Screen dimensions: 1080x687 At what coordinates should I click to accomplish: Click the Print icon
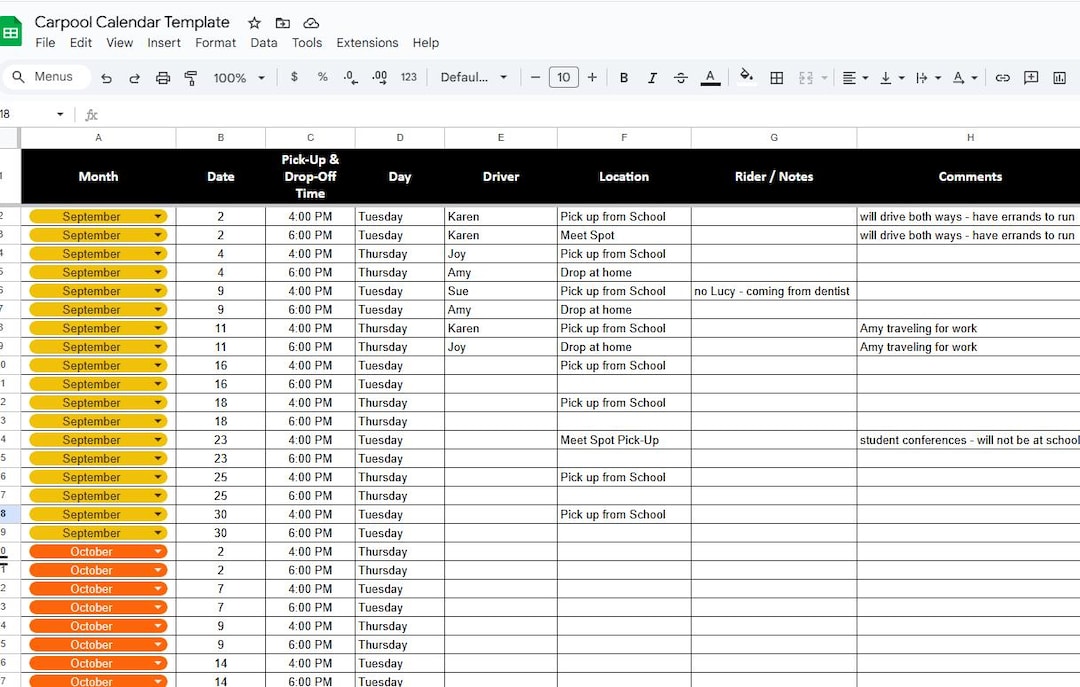163,78
